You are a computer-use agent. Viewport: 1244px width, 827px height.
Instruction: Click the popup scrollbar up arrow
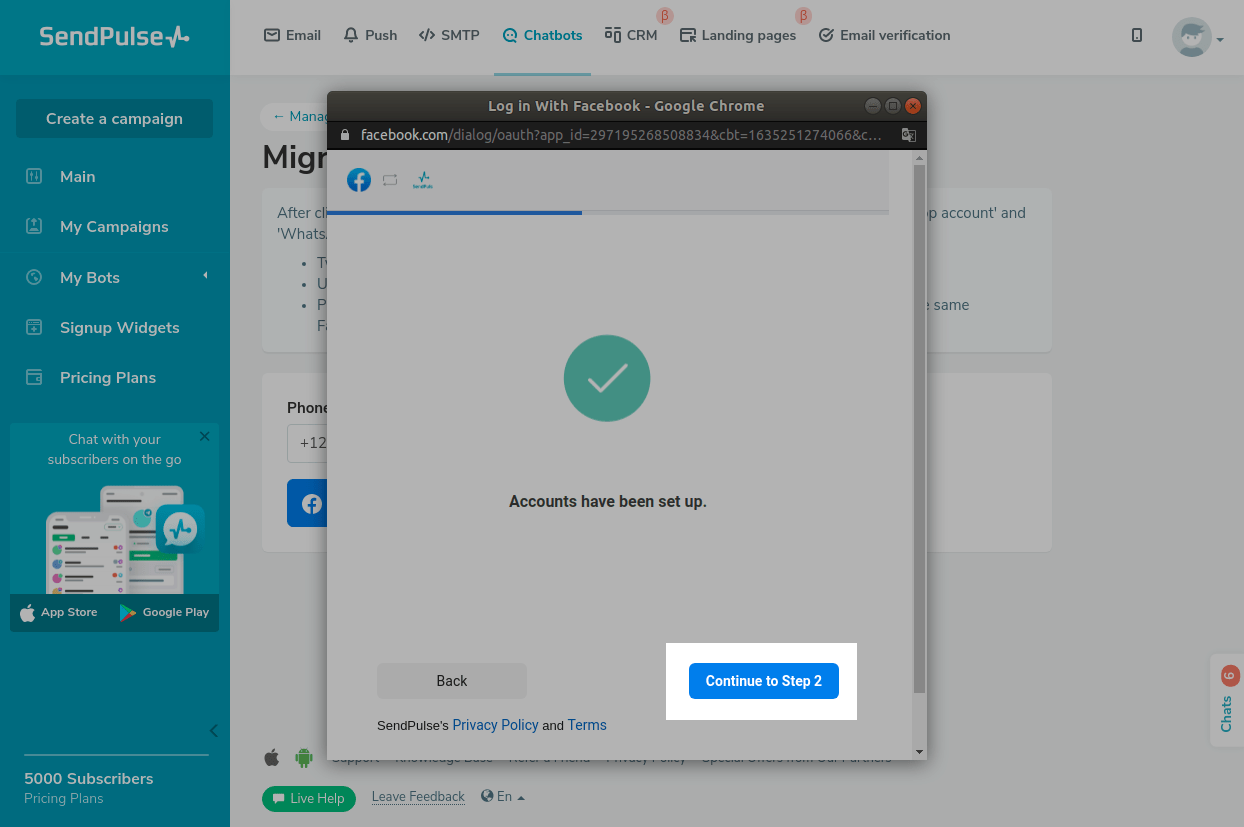919,157
